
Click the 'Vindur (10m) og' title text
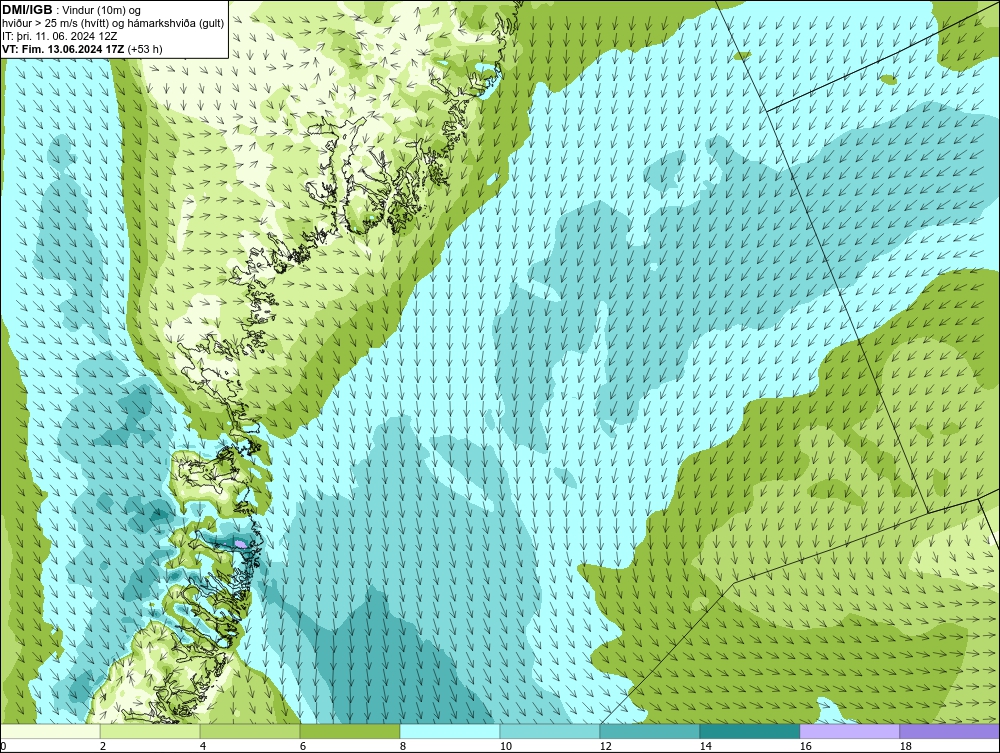102,10
